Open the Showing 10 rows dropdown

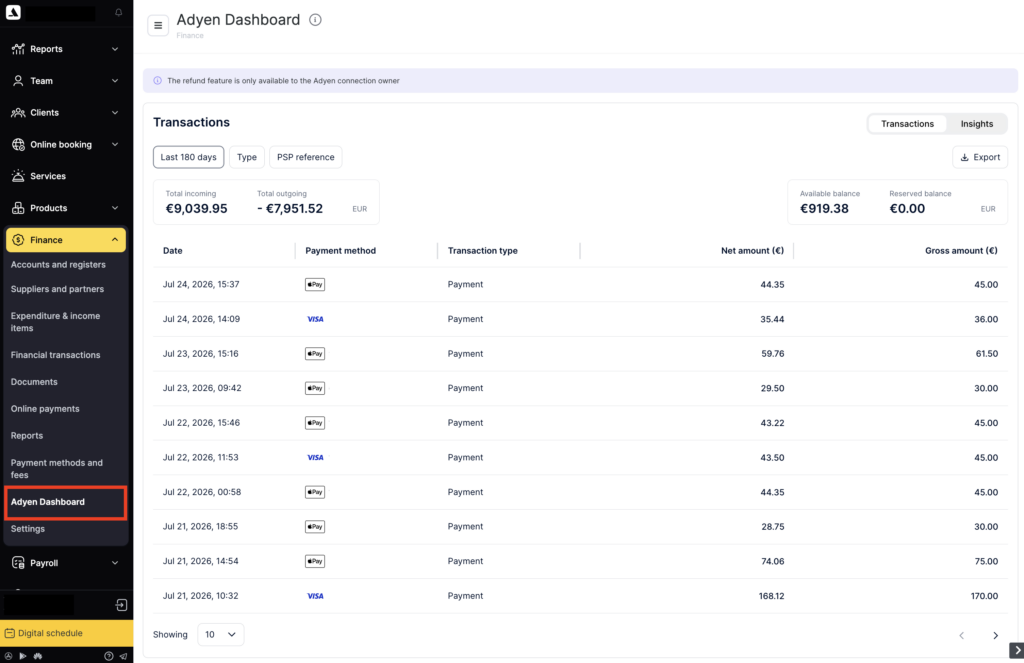pos(221,634)
